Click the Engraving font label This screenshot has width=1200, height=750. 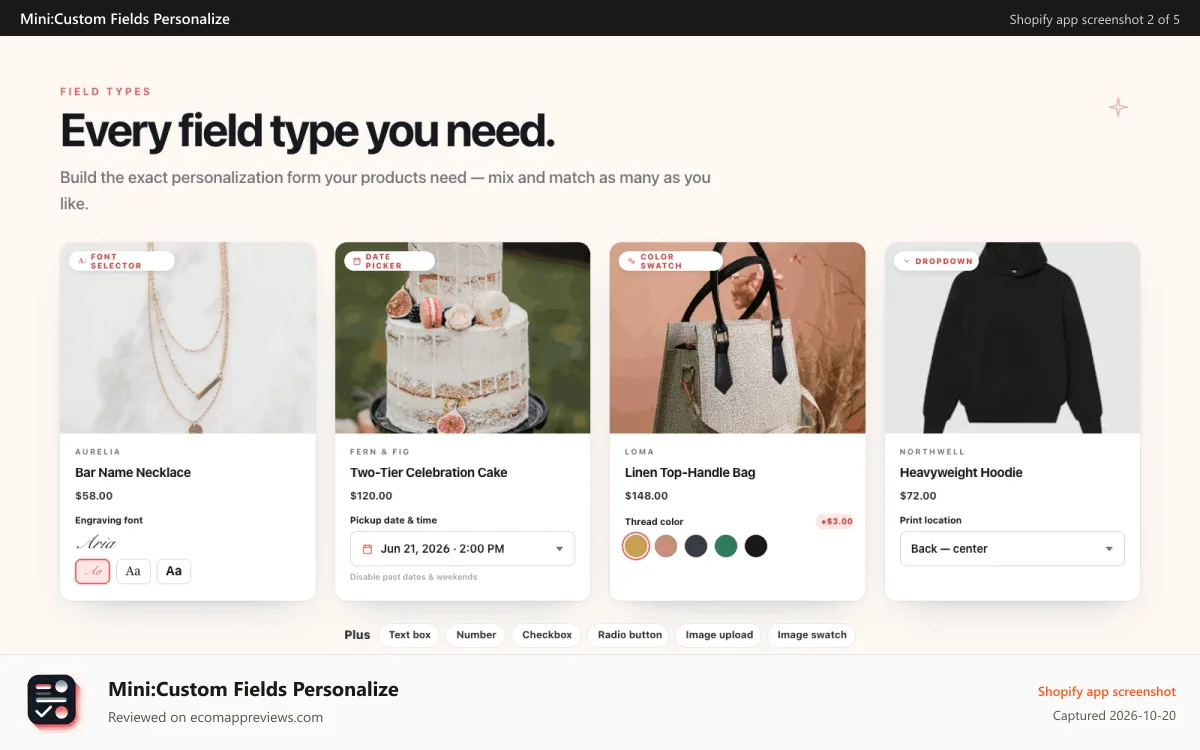click(x=109, y=521)
